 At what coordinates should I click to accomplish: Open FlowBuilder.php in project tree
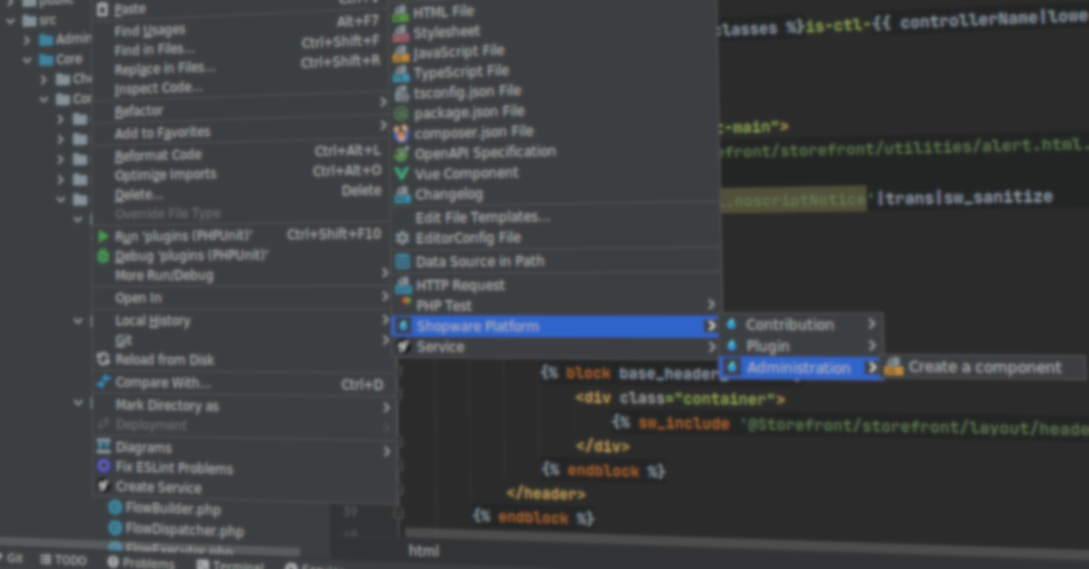coord(172,509)
